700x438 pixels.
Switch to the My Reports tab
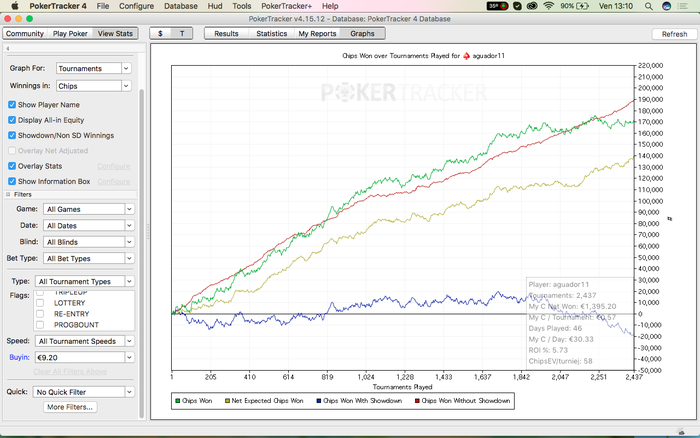point(317,33)
